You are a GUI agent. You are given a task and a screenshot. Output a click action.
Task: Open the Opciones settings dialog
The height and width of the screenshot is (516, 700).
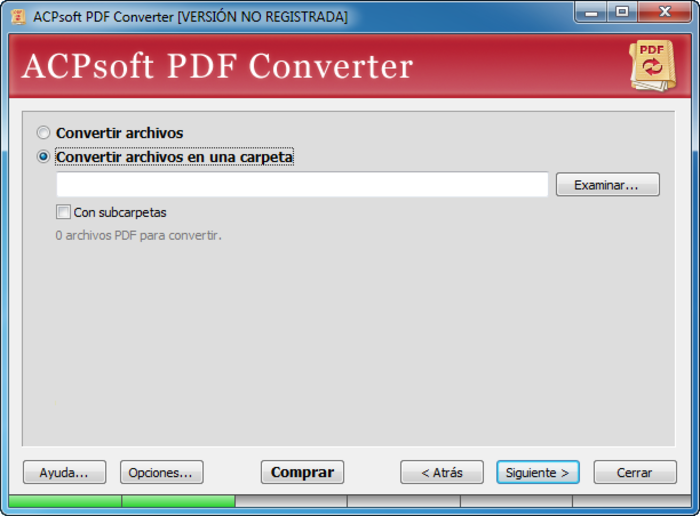tap(161, 472)
